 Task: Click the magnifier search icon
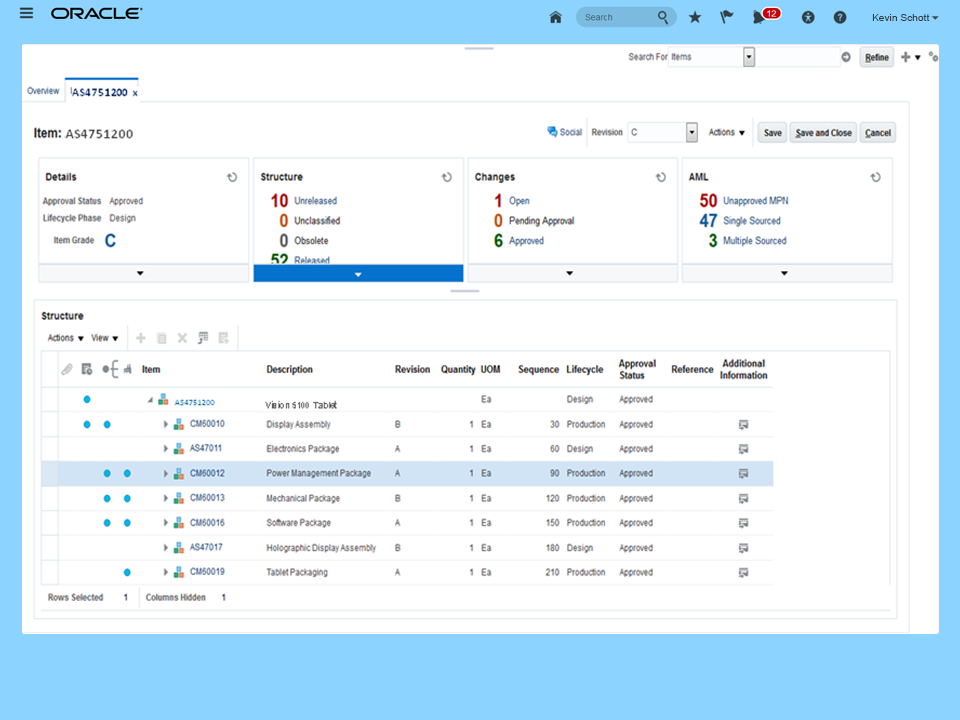(662, 17)
